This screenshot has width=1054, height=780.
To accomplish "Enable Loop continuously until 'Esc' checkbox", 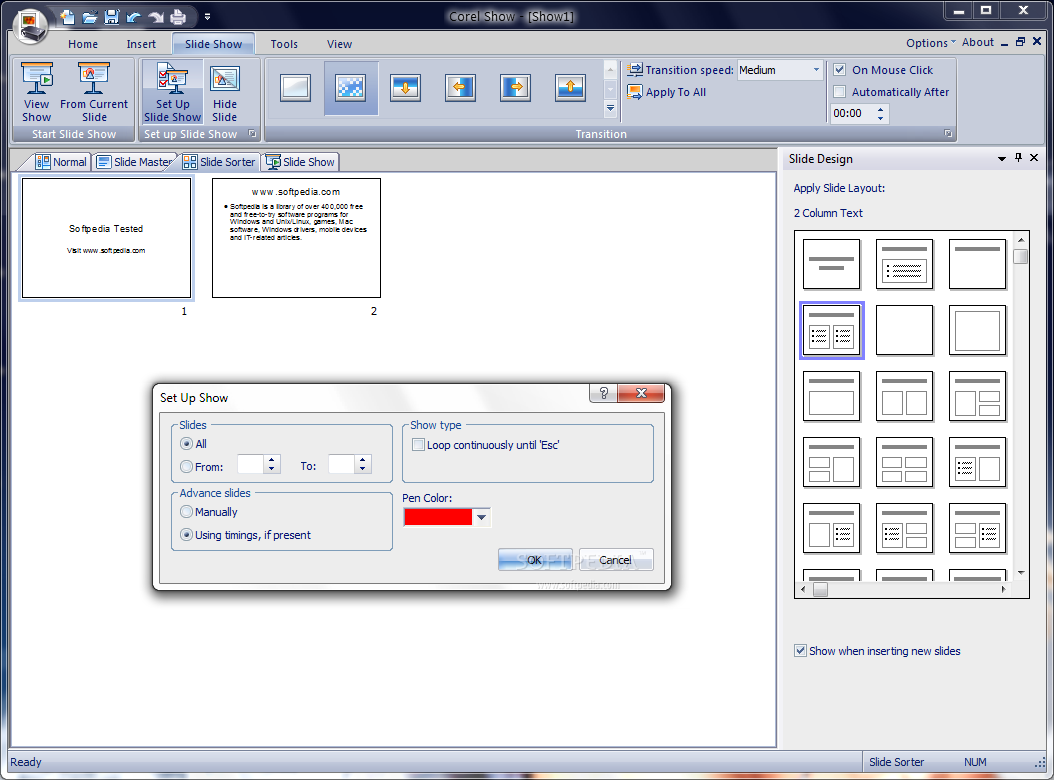I will (418, 444).
